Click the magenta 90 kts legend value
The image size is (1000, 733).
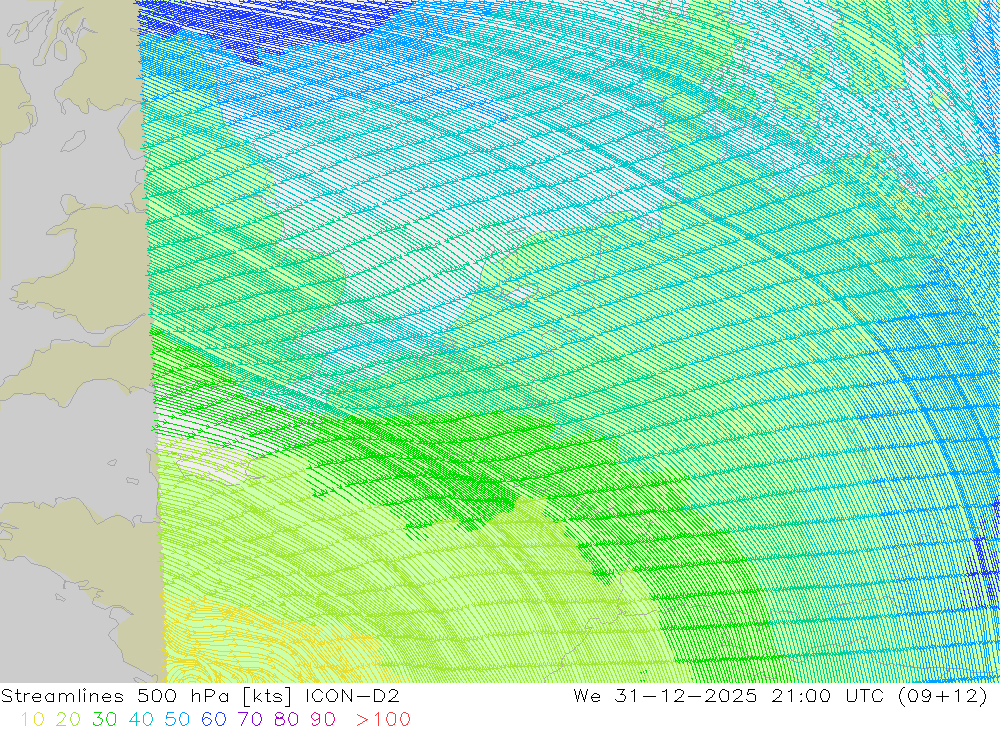point(323,720)
